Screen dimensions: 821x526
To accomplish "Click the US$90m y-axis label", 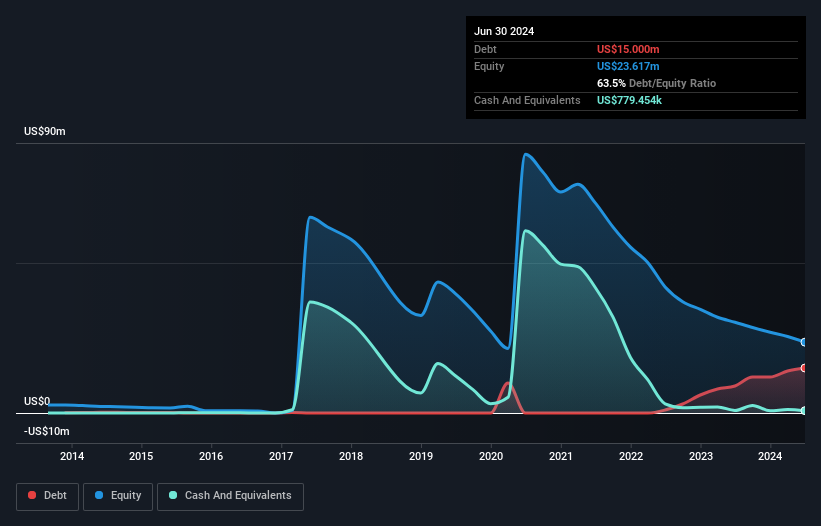I will pos(45,131).
